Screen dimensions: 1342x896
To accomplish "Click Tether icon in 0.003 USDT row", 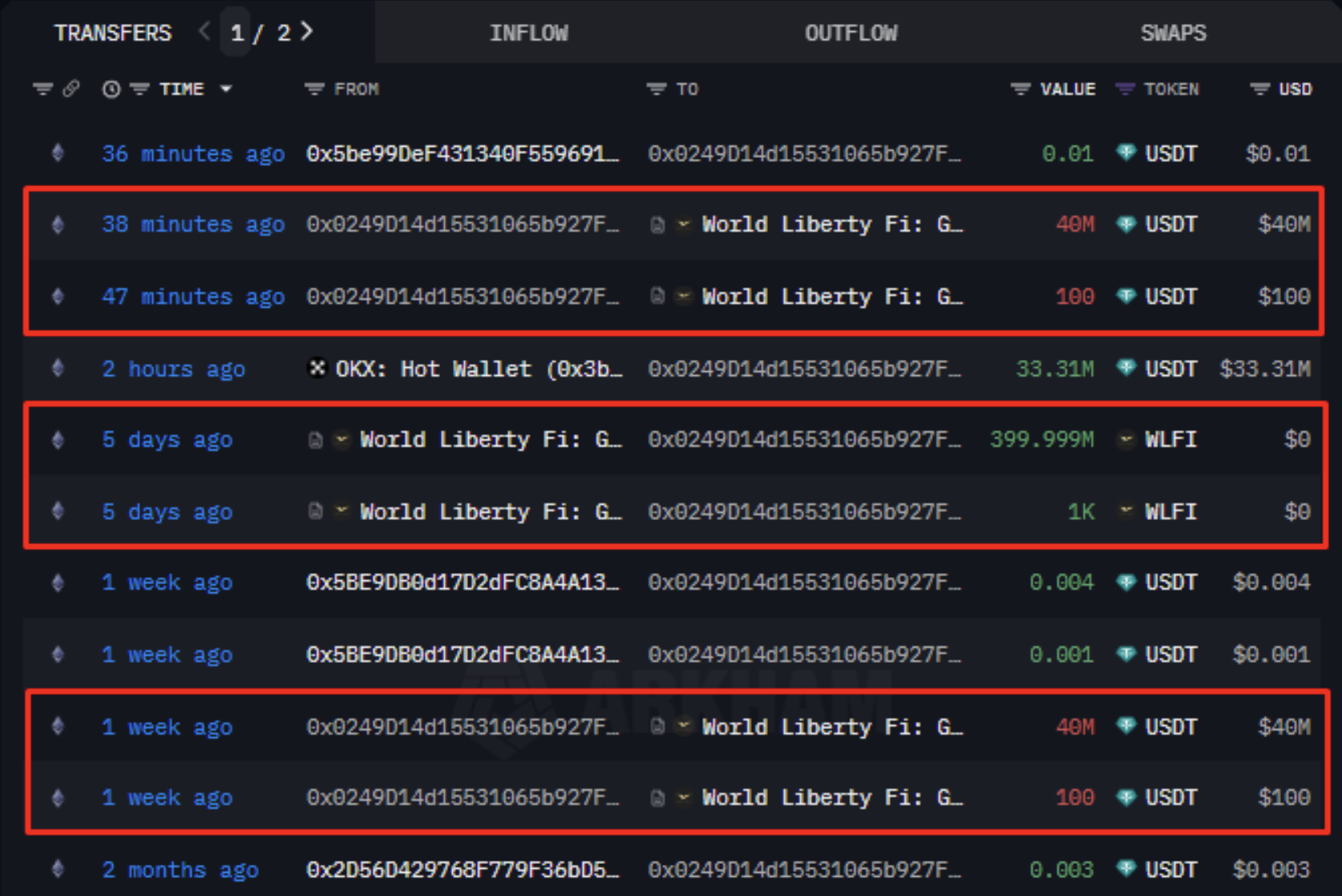I will point(1126,868).
